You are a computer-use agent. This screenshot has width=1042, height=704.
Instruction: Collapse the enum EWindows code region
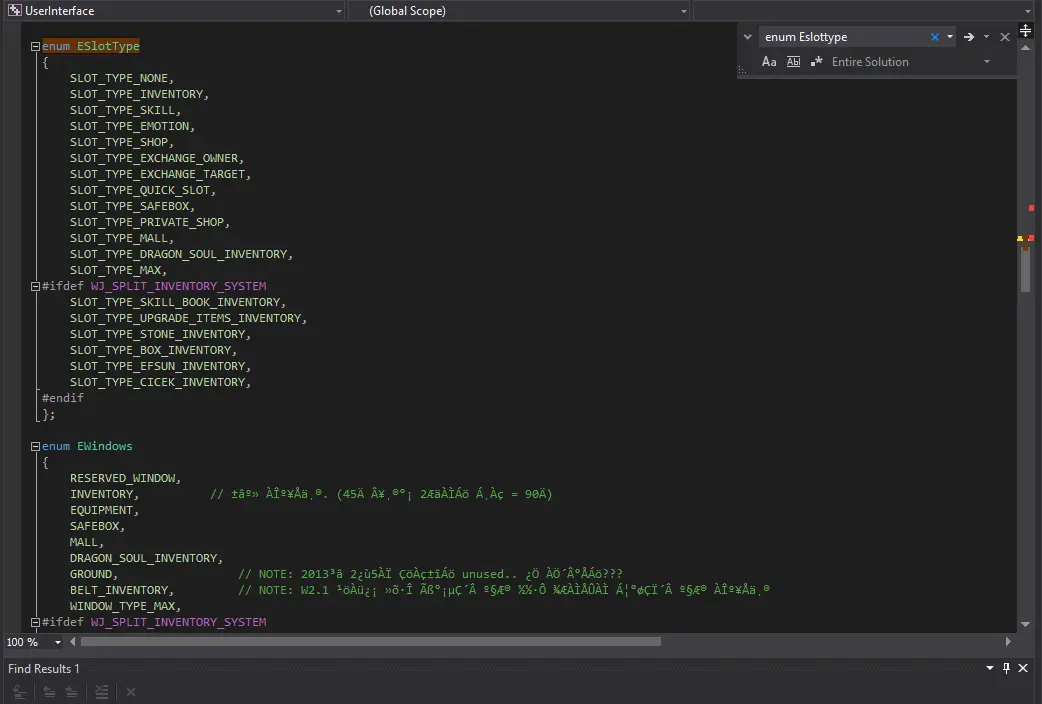tap(35, 446)
